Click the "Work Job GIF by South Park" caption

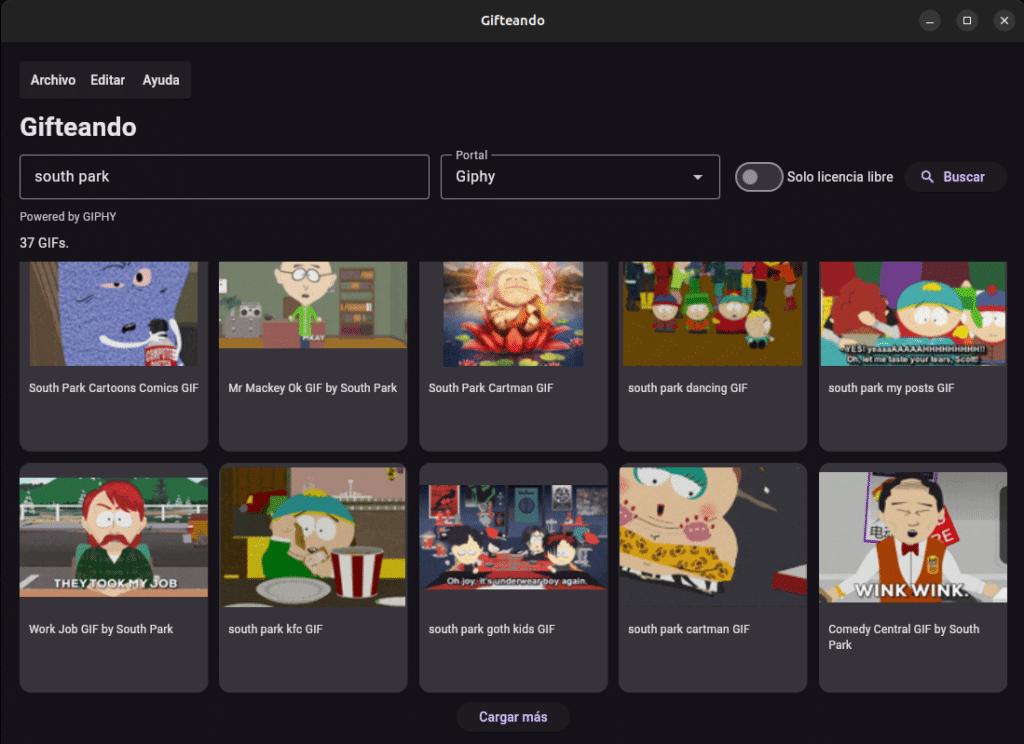tap(101, 629)
